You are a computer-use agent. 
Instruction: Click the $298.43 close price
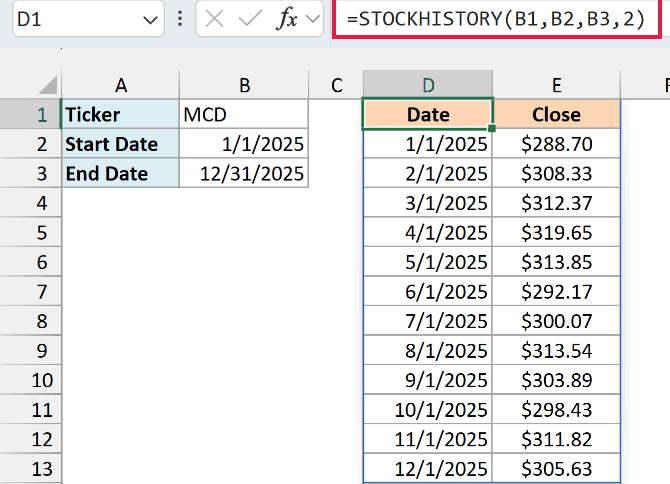click(x=556, y=409)
